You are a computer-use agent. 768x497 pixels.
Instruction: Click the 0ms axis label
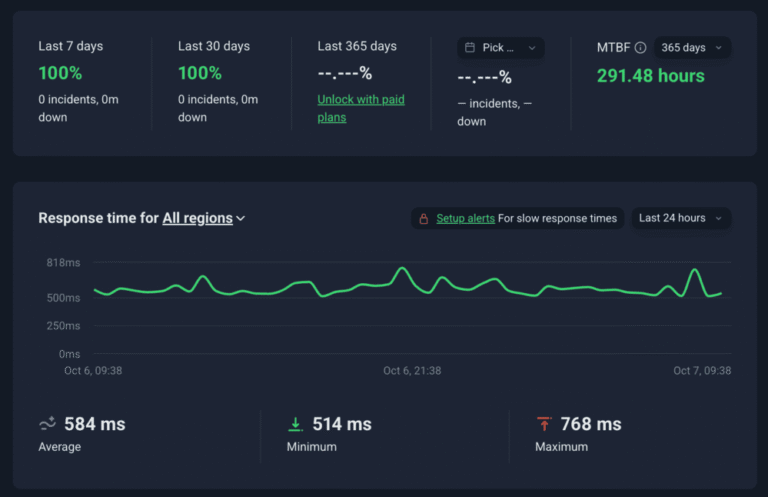tap(69, 354)
